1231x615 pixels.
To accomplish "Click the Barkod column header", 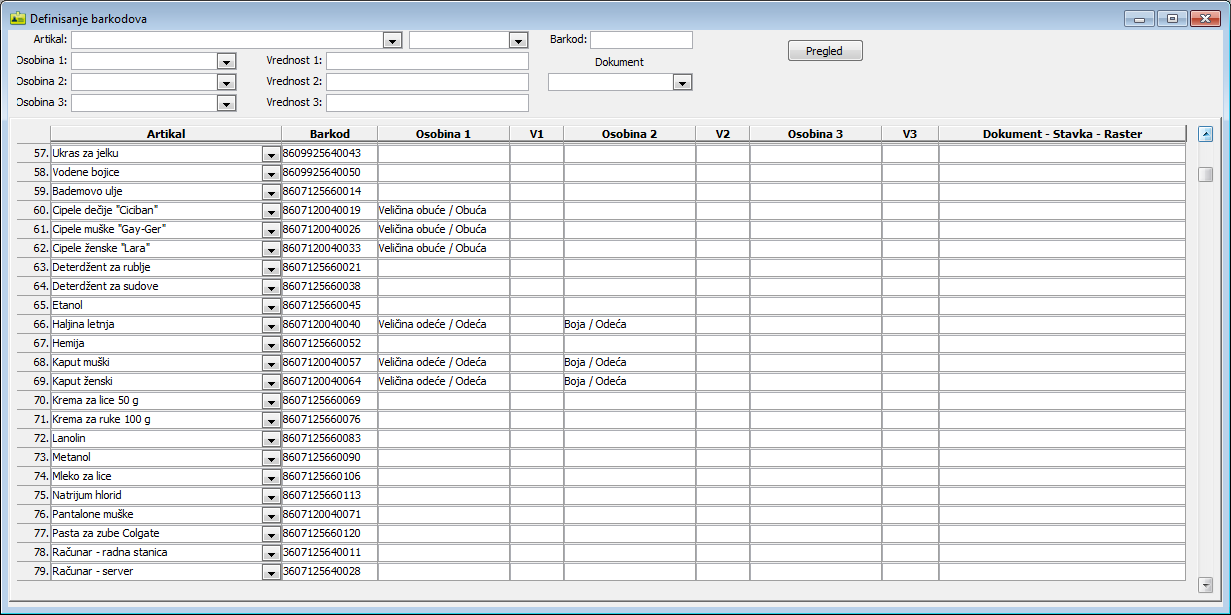I will point(329,134).
